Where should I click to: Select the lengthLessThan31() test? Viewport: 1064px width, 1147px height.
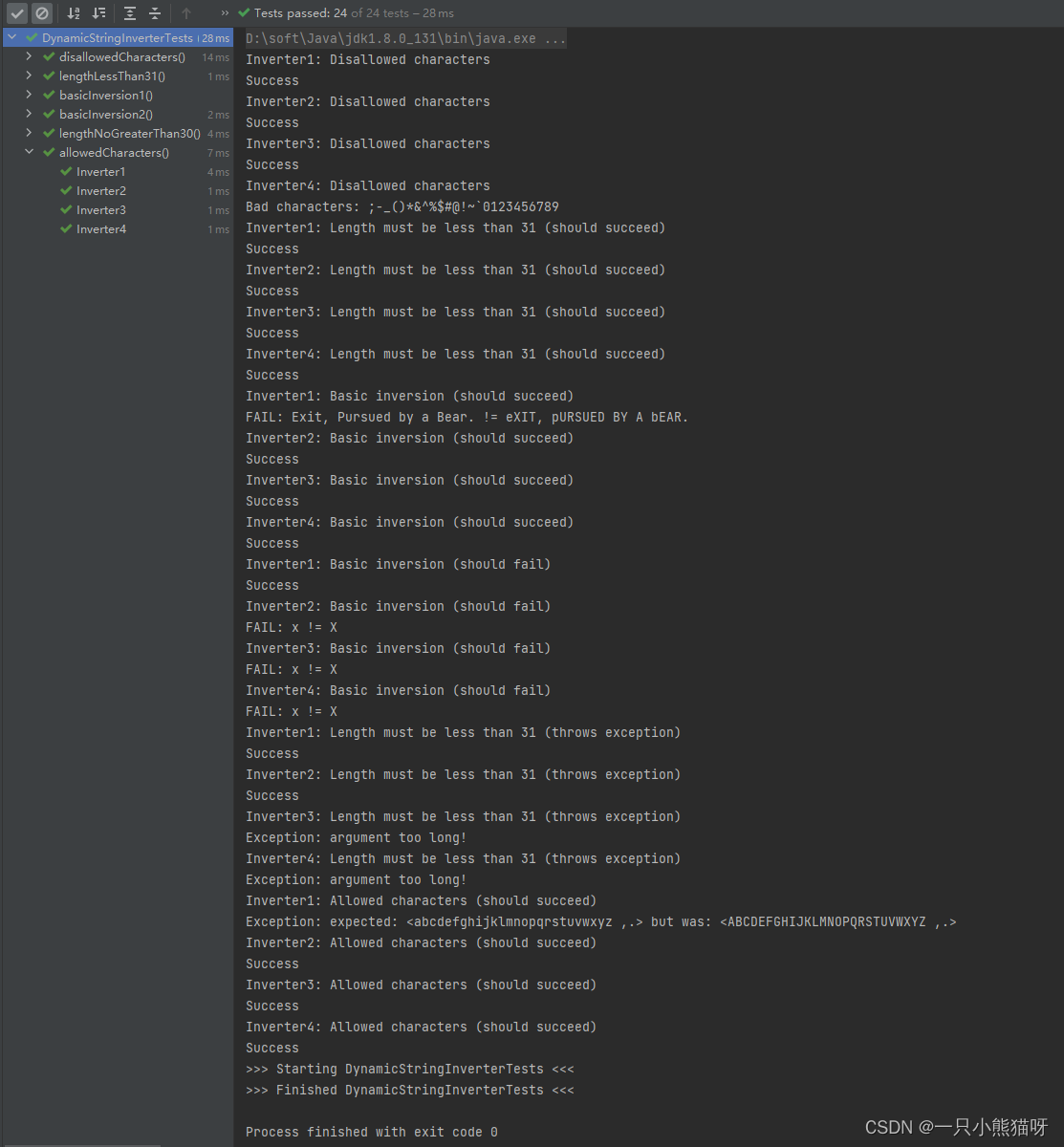tap(112, 76)
